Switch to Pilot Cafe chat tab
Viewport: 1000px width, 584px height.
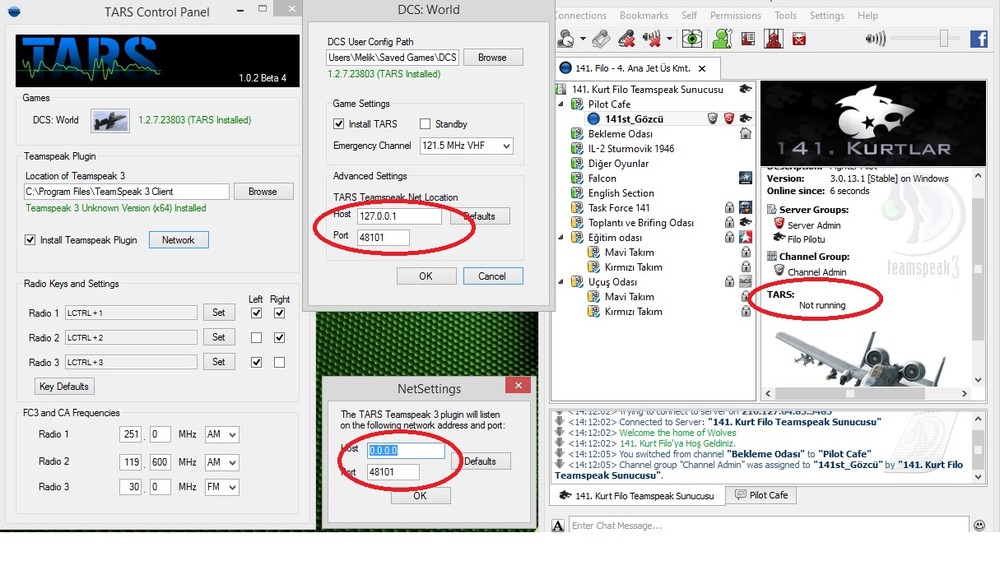[x=761, y=495]
